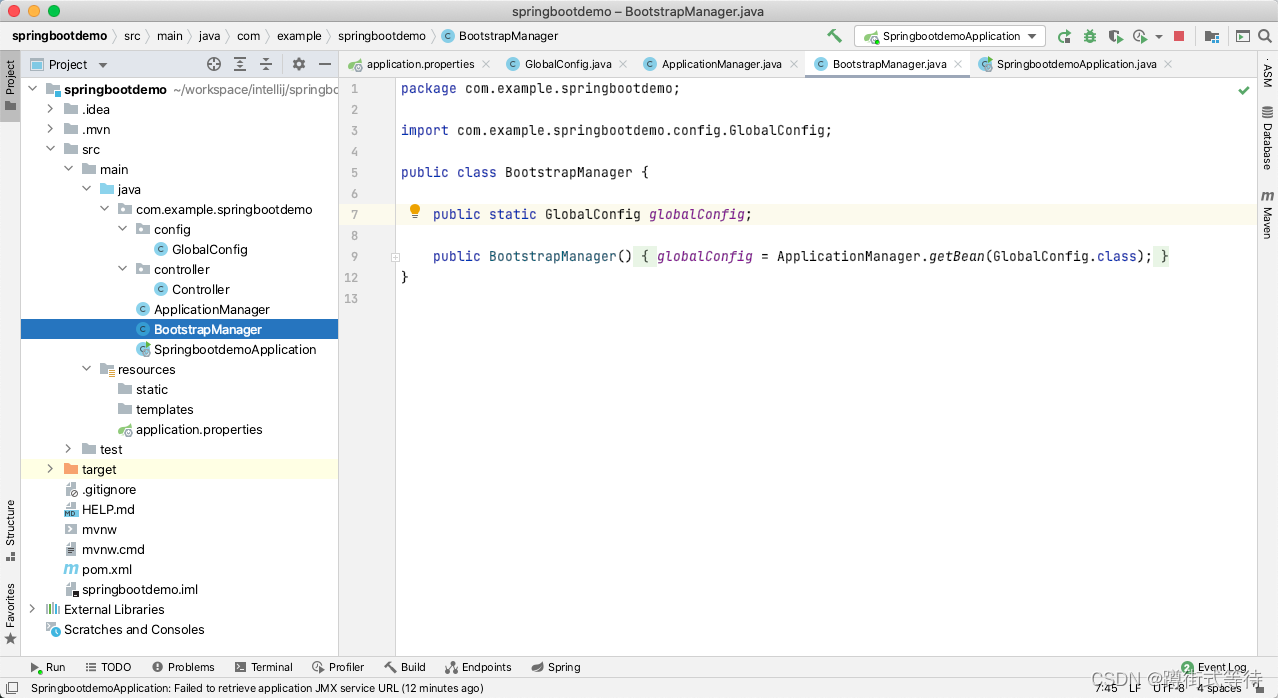Open the TODO tool window

click(108, 667)
